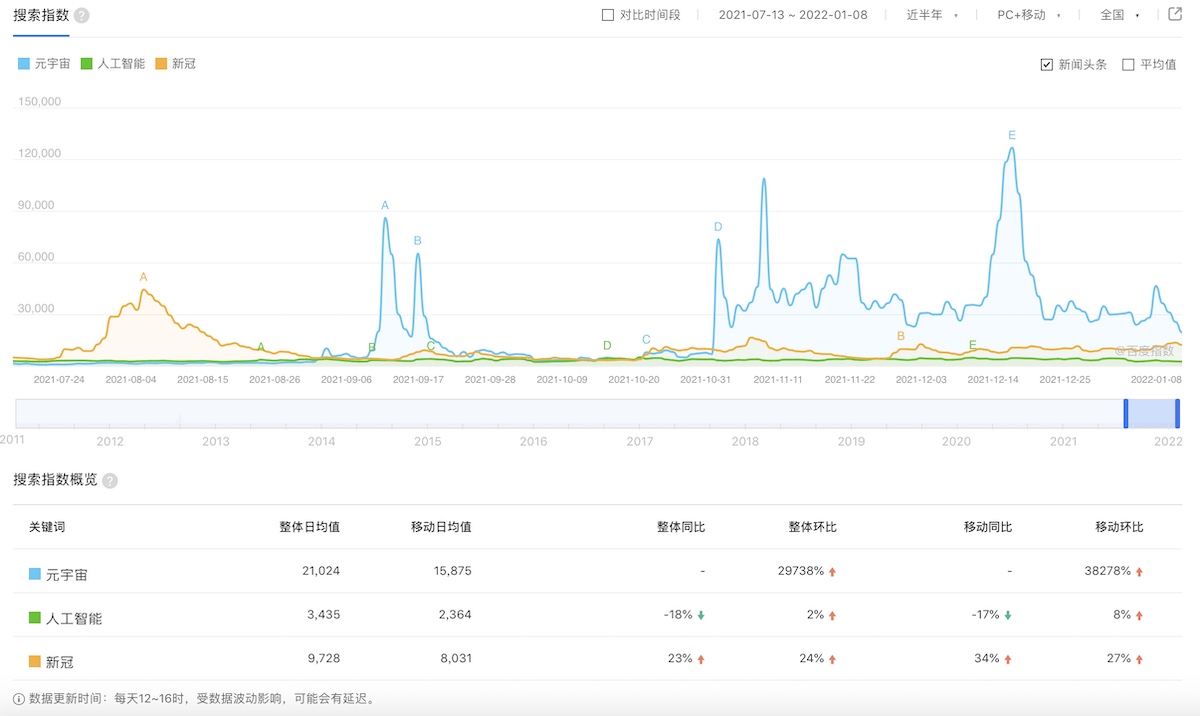
Task: Click the 新冠 legend color swatch
Action: (x=163, y=64)
